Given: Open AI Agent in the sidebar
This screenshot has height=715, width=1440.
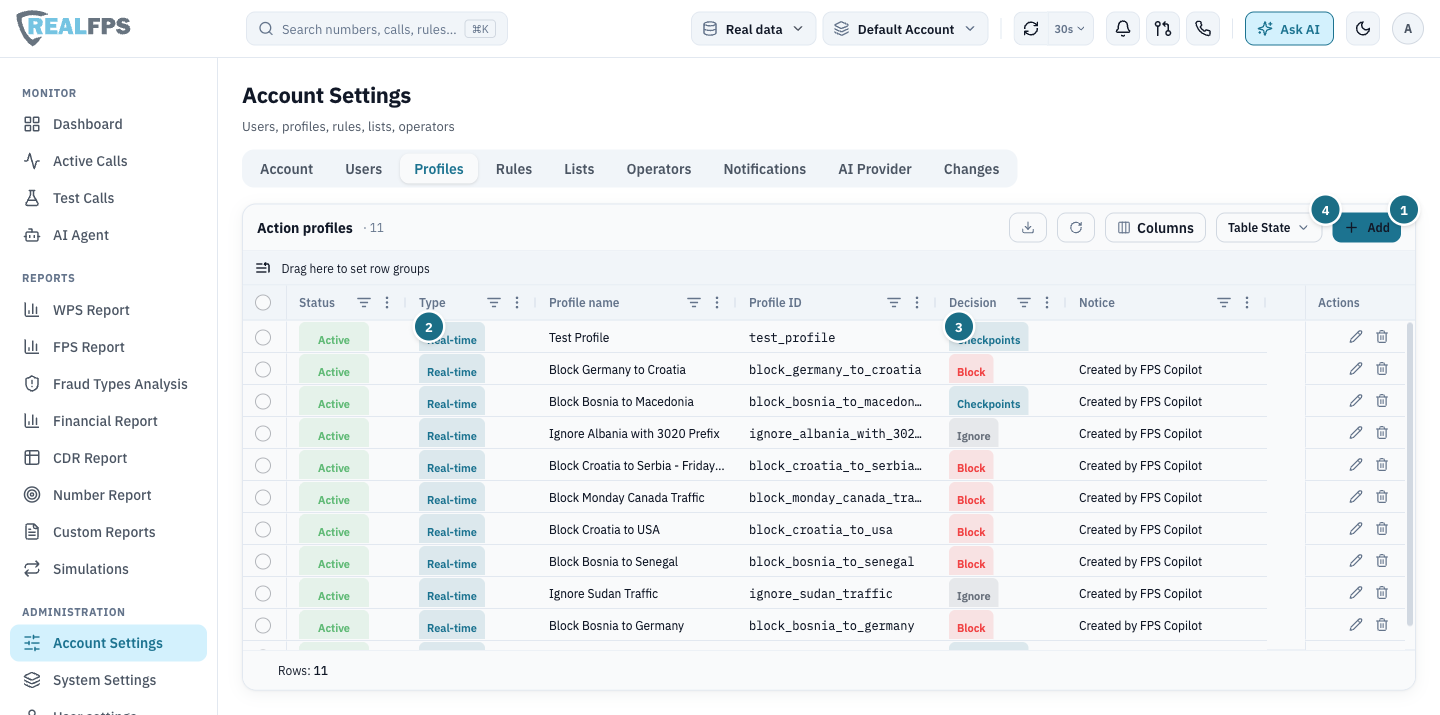Looking at the screenshot, I should [108, 235].
